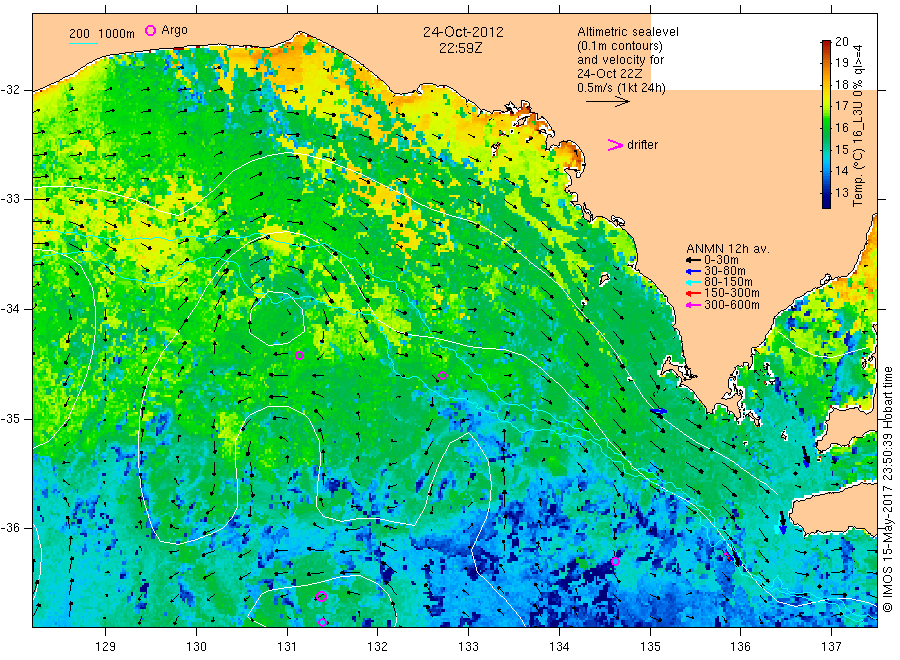Click the longitude tick label 137
Viewport: 900px width, 660px height.
click(x=832, y=647)
